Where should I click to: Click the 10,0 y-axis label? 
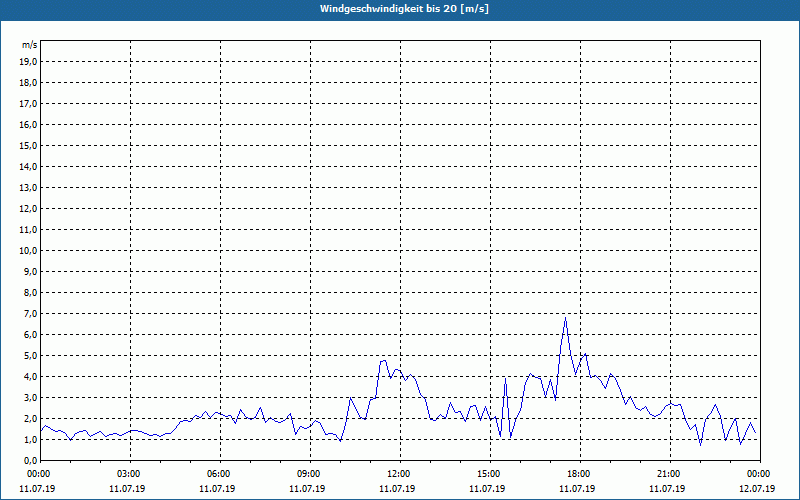point(28,251)
